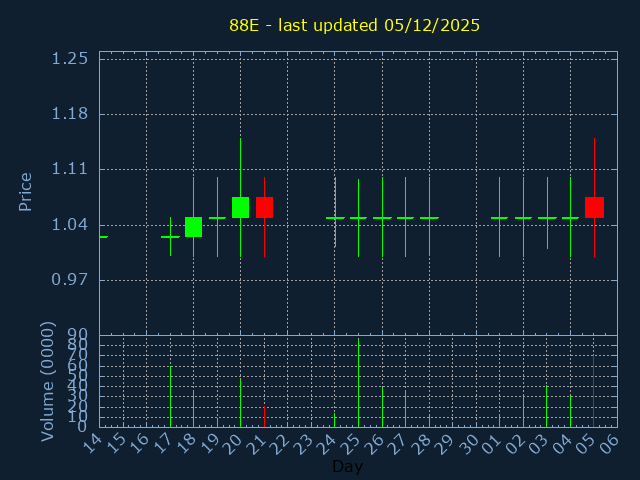This screenshot has height=480, width=640.
Task: Click the green volume bar on day 02
Action: [523, 412]
